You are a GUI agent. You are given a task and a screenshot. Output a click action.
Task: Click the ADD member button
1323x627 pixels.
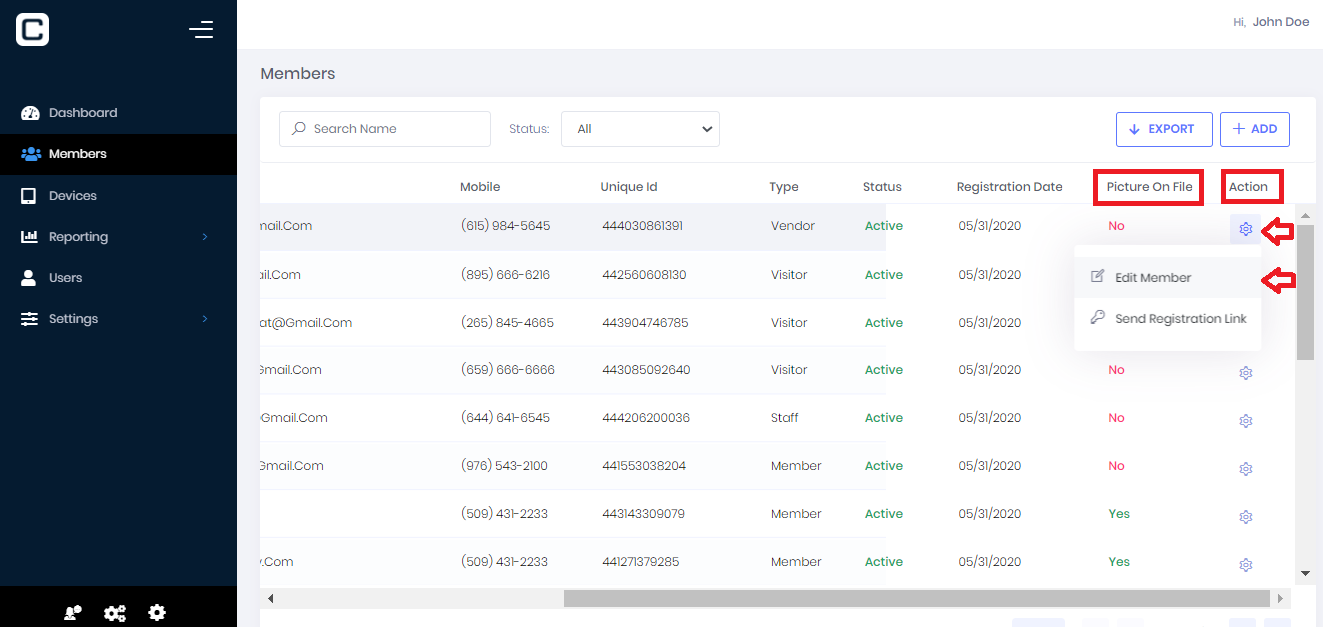coord(1254,129)
